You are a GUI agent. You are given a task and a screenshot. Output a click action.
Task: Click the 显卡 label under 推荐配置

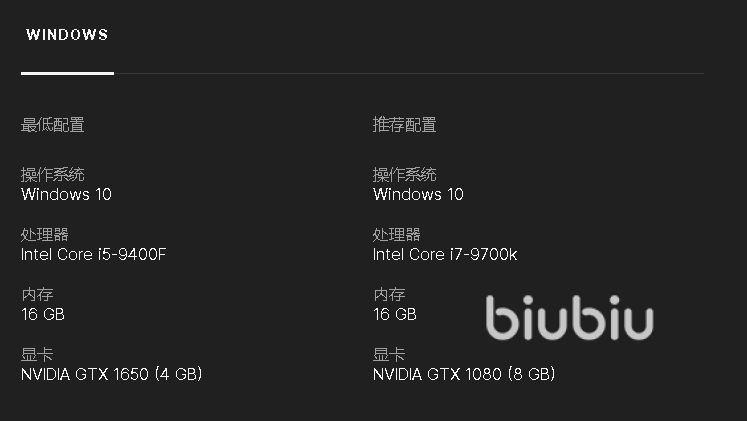point(388,355)
